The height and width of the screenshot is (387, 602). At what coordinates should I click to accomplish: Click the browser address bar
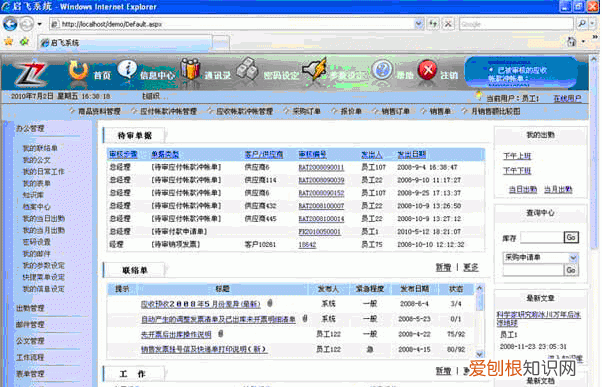point(232,24)
